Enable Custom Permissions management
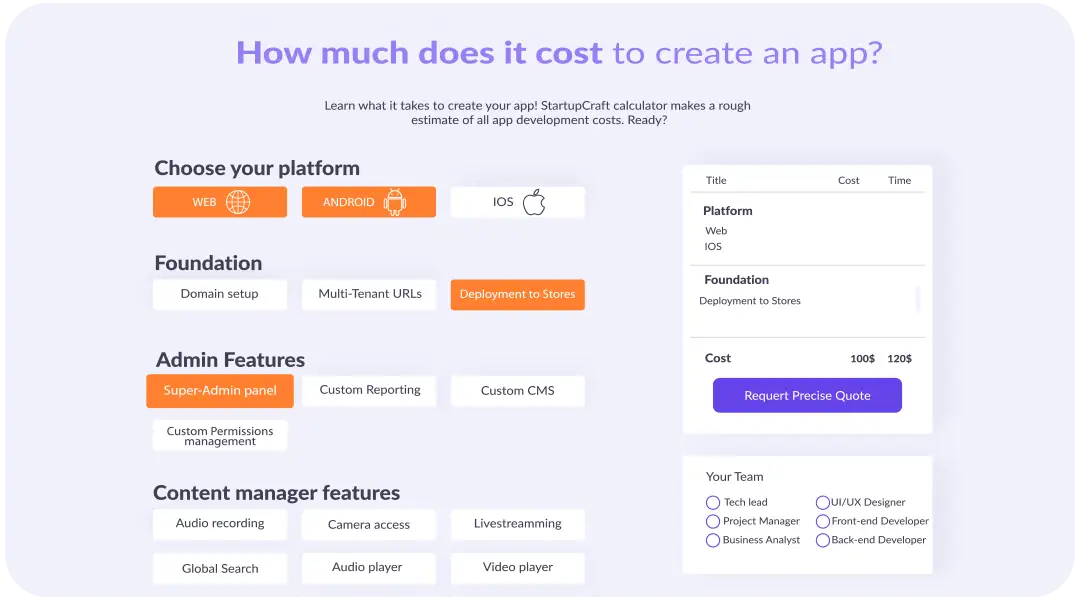This screenshot has width=1080, height=600. [x=220, y=436]
